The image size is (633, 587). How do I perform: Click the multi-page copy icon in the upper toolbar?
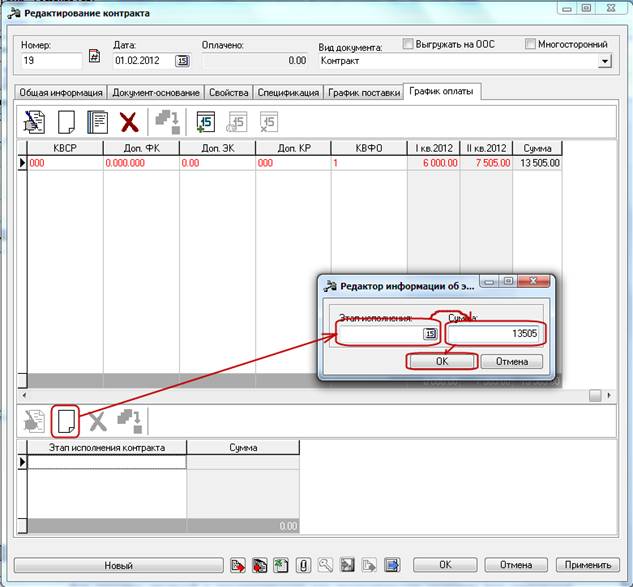97,122
